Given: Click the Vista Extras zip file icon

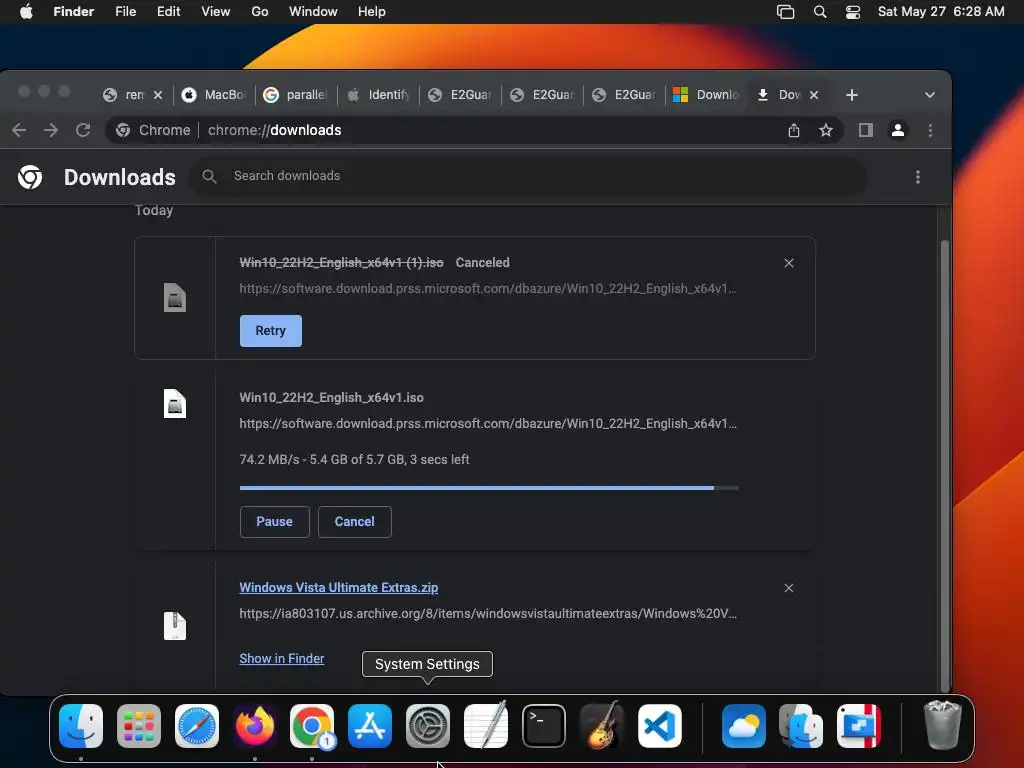Looking at the screenshot, I should coord(174,626).
